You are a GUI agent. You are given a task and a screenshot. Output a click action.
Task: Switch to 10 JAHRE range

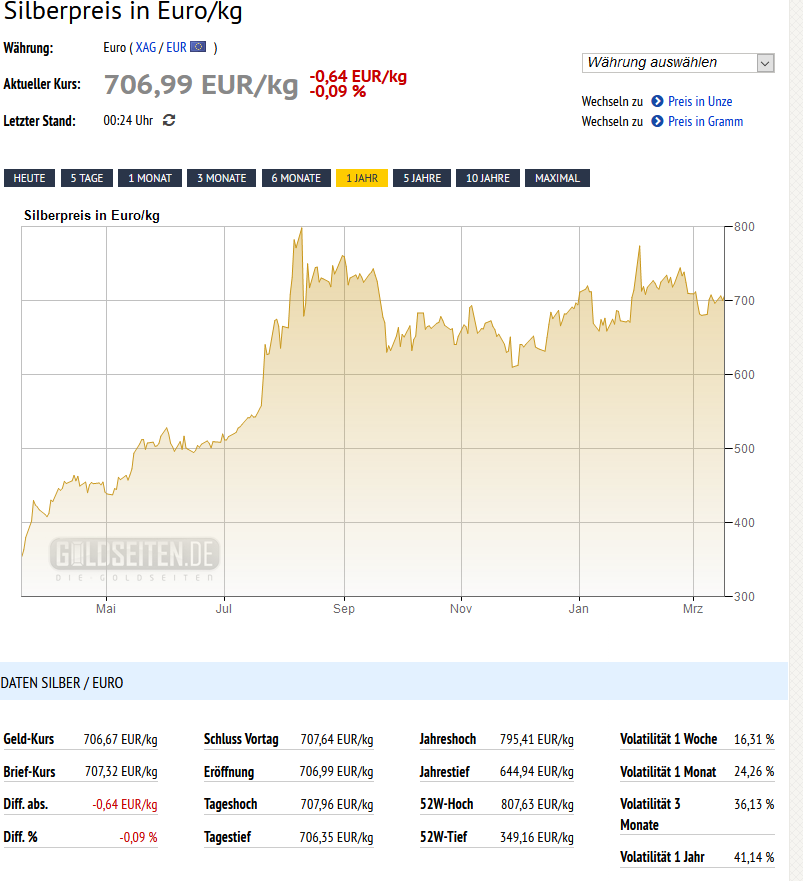[488, 178]
